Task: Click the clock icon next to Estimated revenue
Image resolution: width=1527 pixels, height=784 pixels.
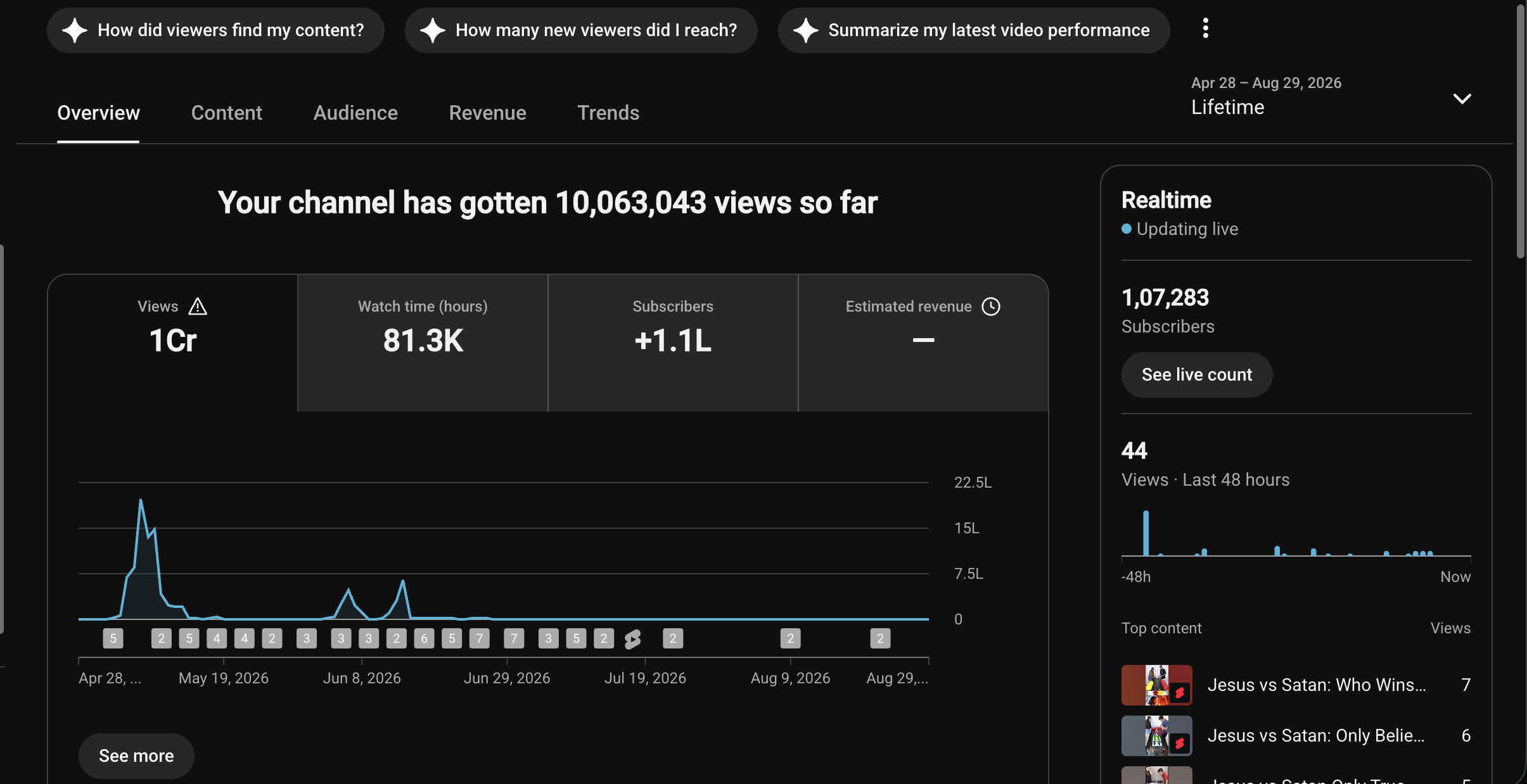Action: [991, 307]
